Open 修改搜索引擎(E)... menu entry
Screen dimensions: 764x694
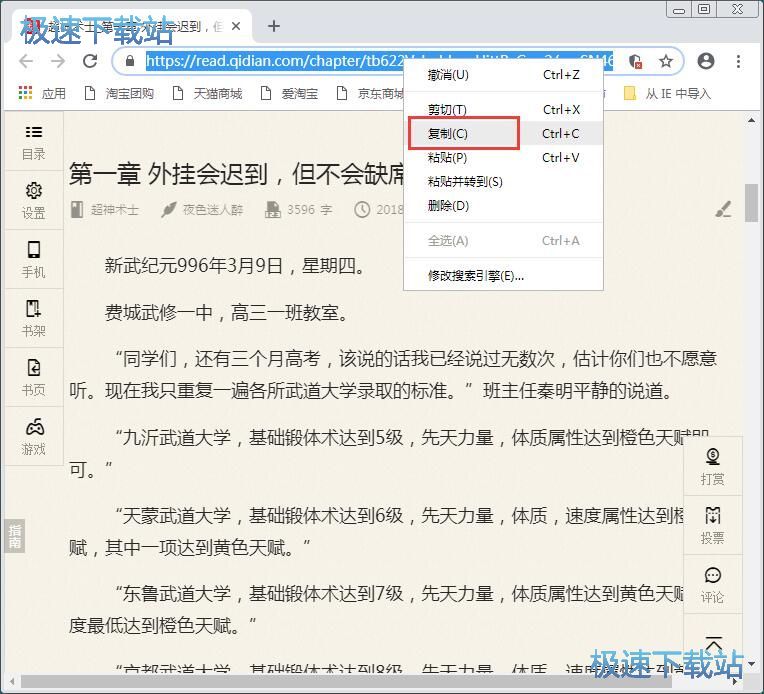click(x=503, y=276)
